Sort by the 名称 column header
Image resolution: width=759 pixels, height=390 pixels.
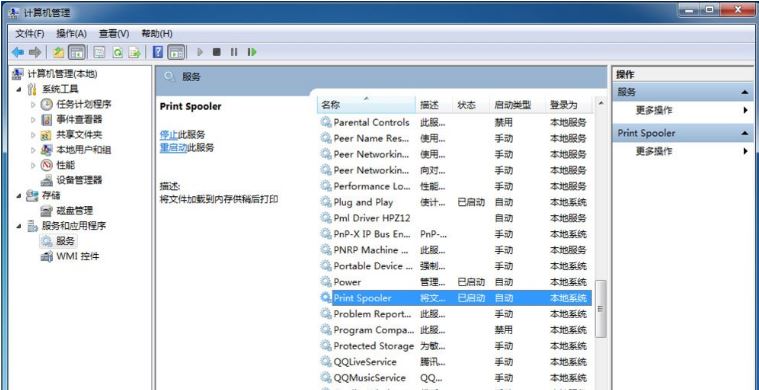(x=367, y=105)
